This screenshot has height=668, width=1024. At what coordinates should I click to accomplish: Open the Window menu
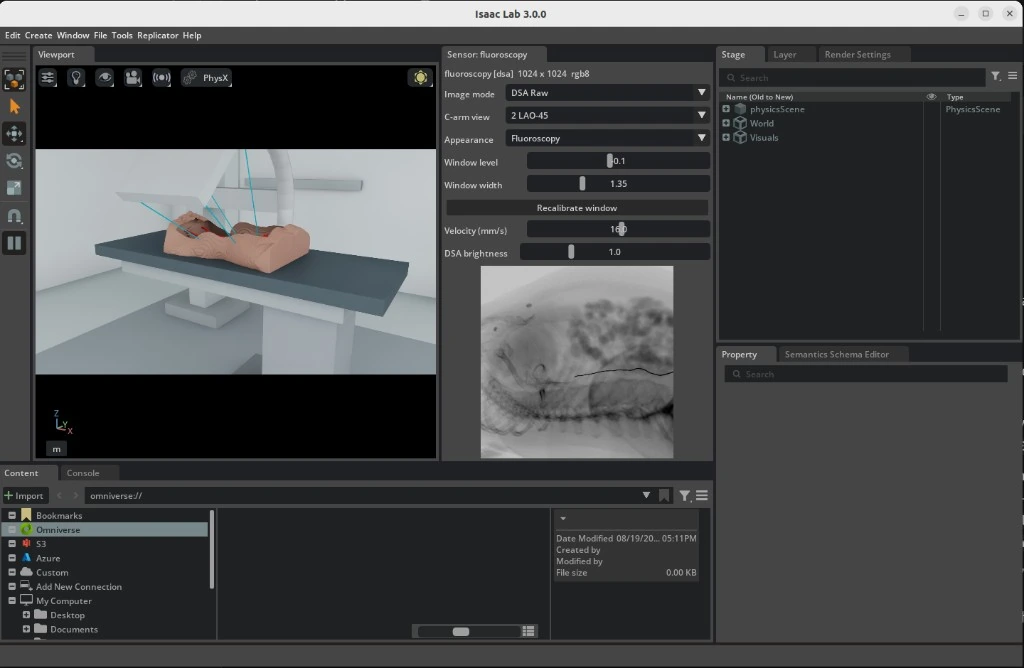pyautogui.click(x=72, y=35)
